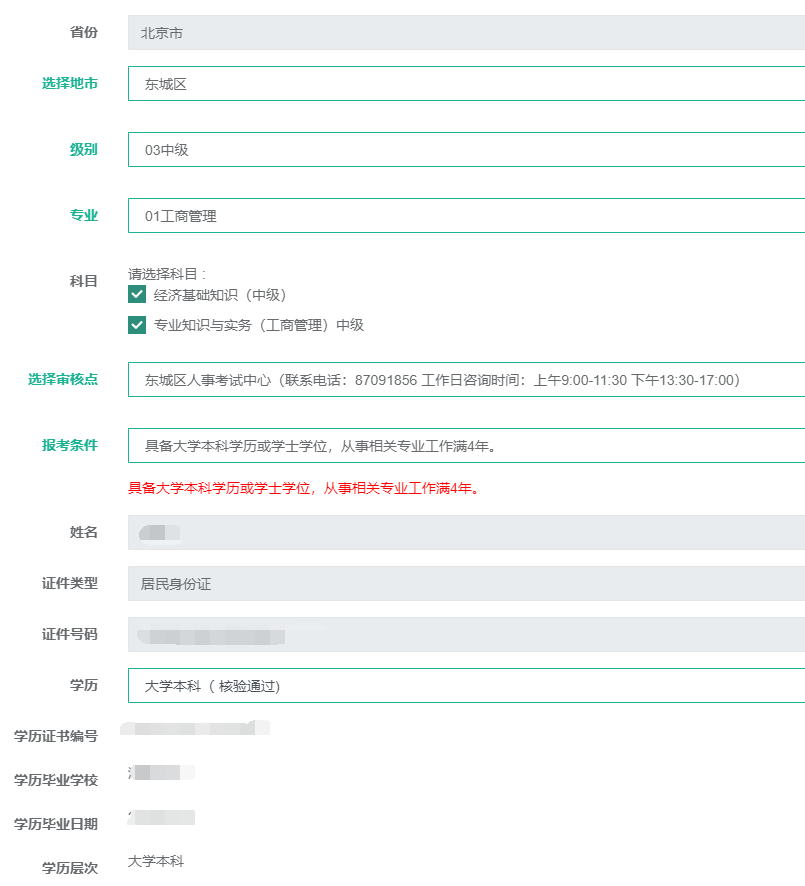The image size is (805, 886).
Task: Click the 证件号码 input field
Action: (x=466, y=635)
